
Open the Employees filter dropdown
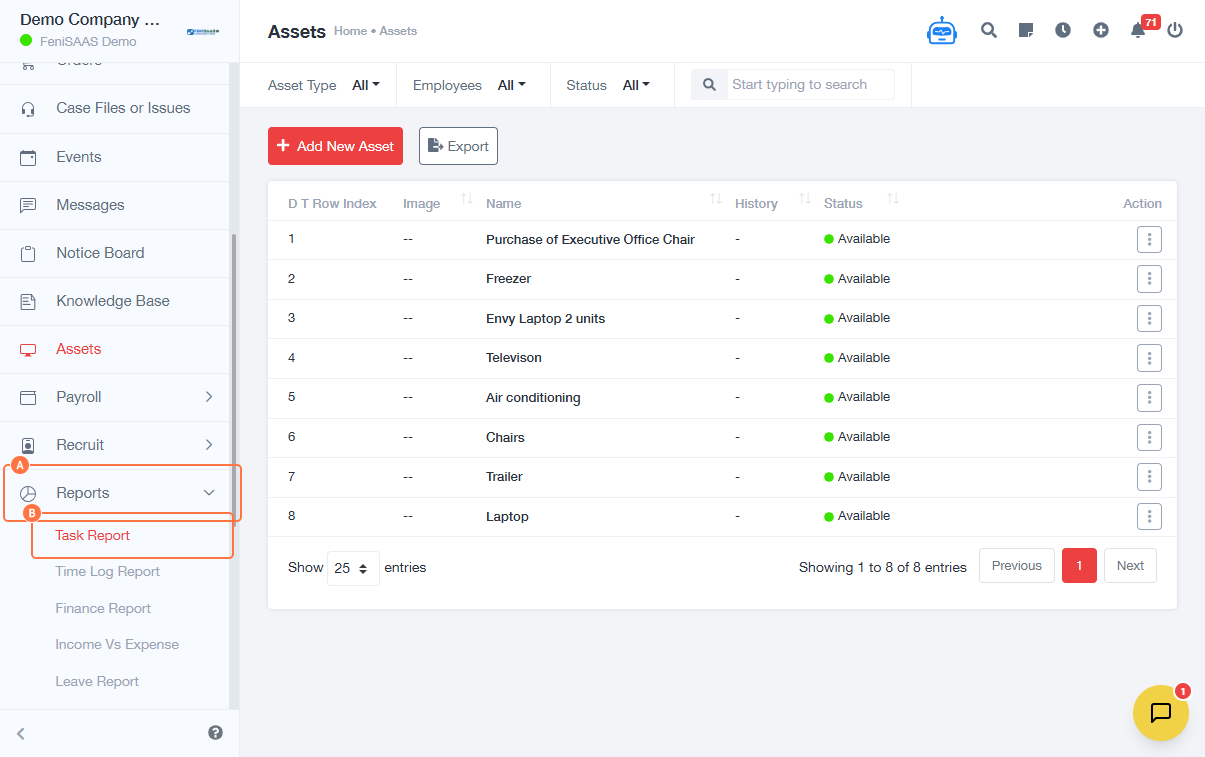[x=511, y=85]
